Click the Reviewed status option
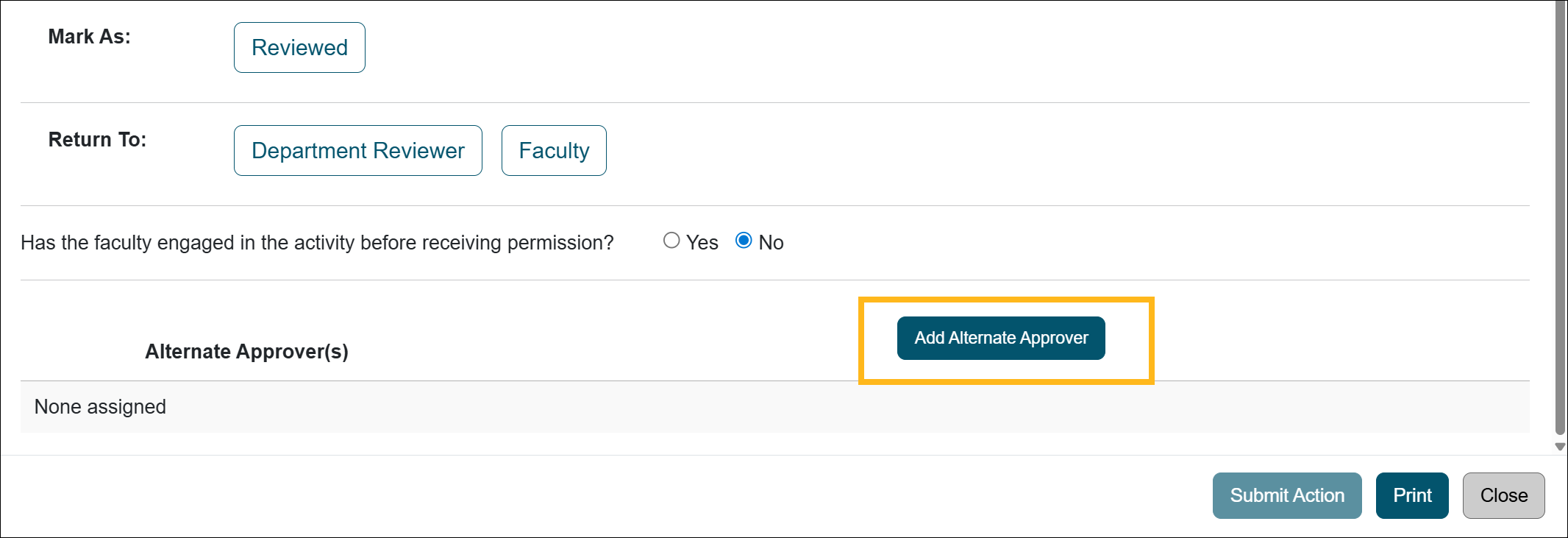This screenshot has height=538, width=1568. point(299,47)
